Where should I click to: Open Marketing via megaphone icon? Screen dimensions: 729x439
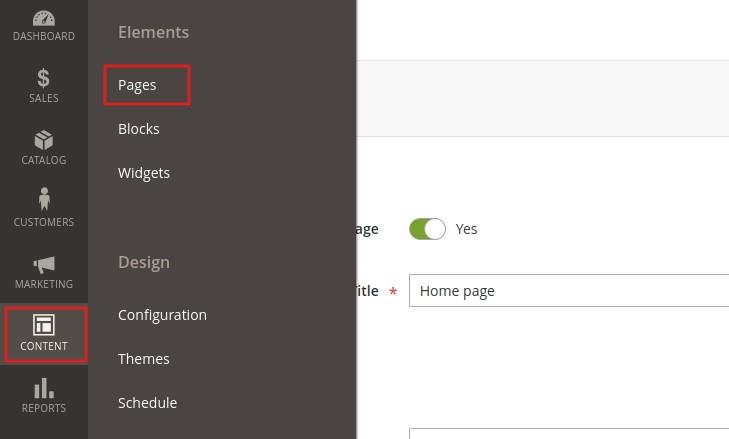click(x=43, y=264)
